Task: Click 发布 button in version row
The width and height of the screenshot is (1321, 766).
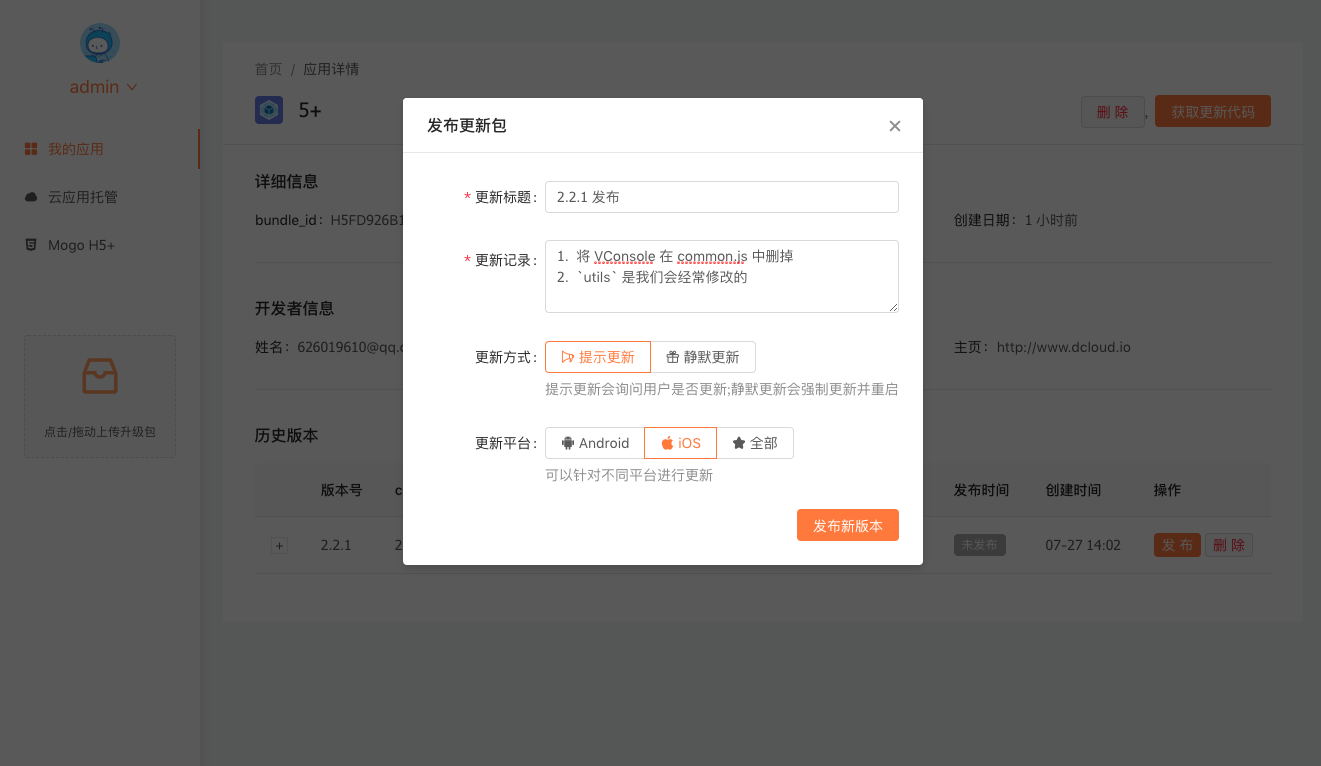Action: click(1177, 545)
